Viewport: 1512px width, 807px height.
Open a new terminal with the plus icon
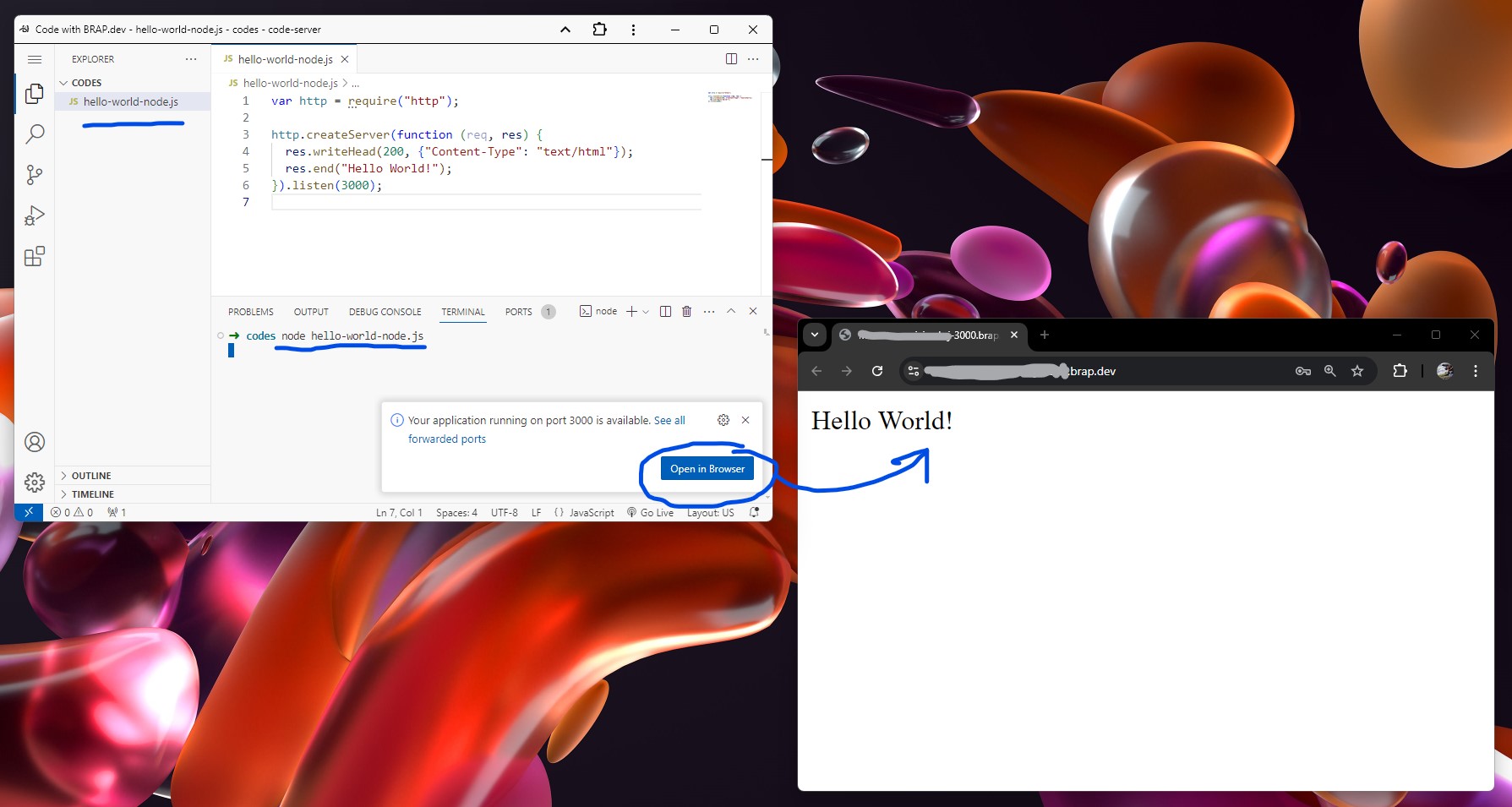(631, 311)
